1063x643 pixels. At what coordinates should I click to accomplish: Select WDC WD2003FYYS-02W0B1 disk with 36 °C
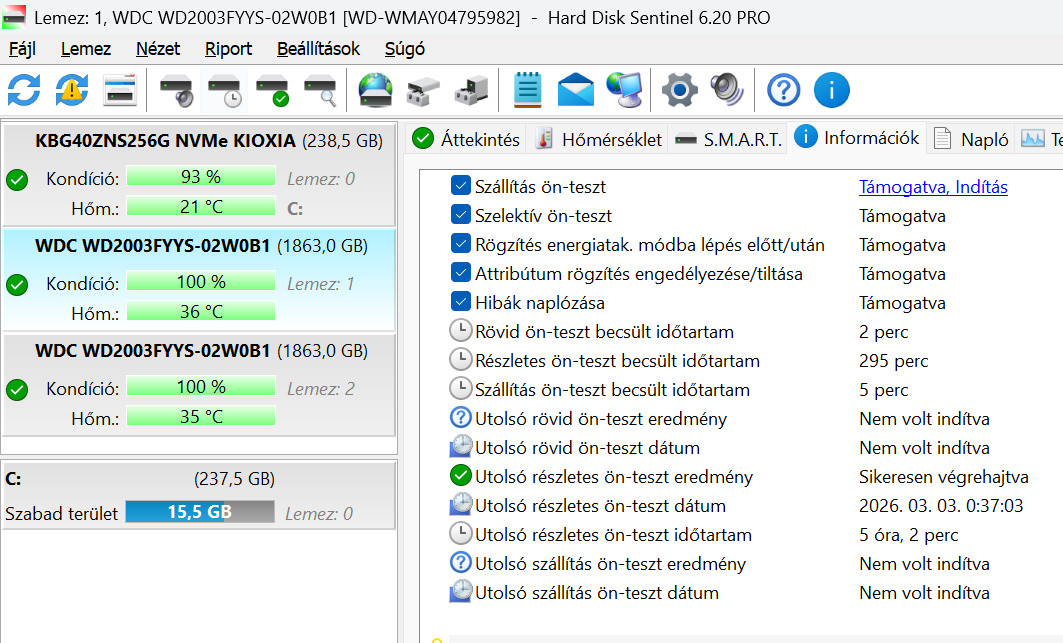[199, 279]
